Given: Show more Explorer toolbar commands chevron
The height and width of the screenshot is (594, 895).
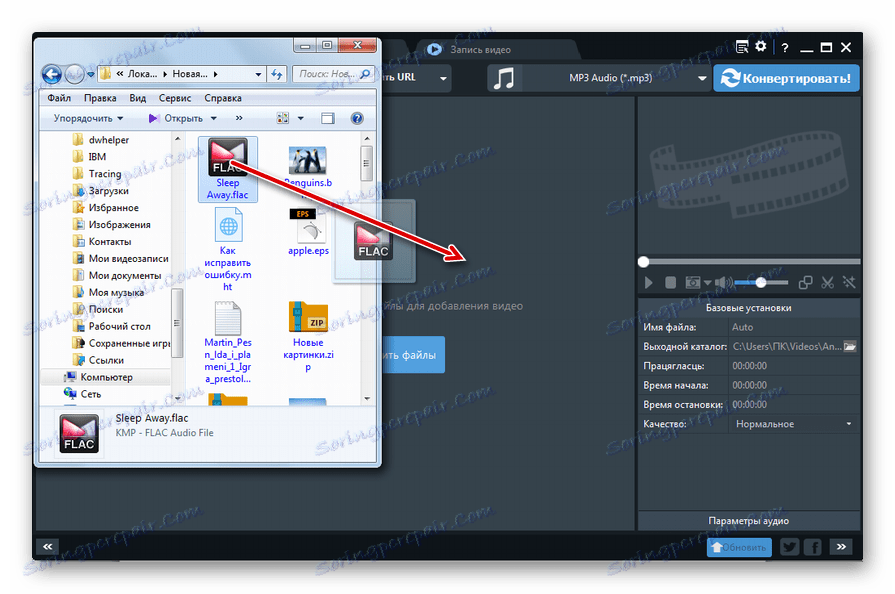Looking at the screenshot, I should (239, 118).
